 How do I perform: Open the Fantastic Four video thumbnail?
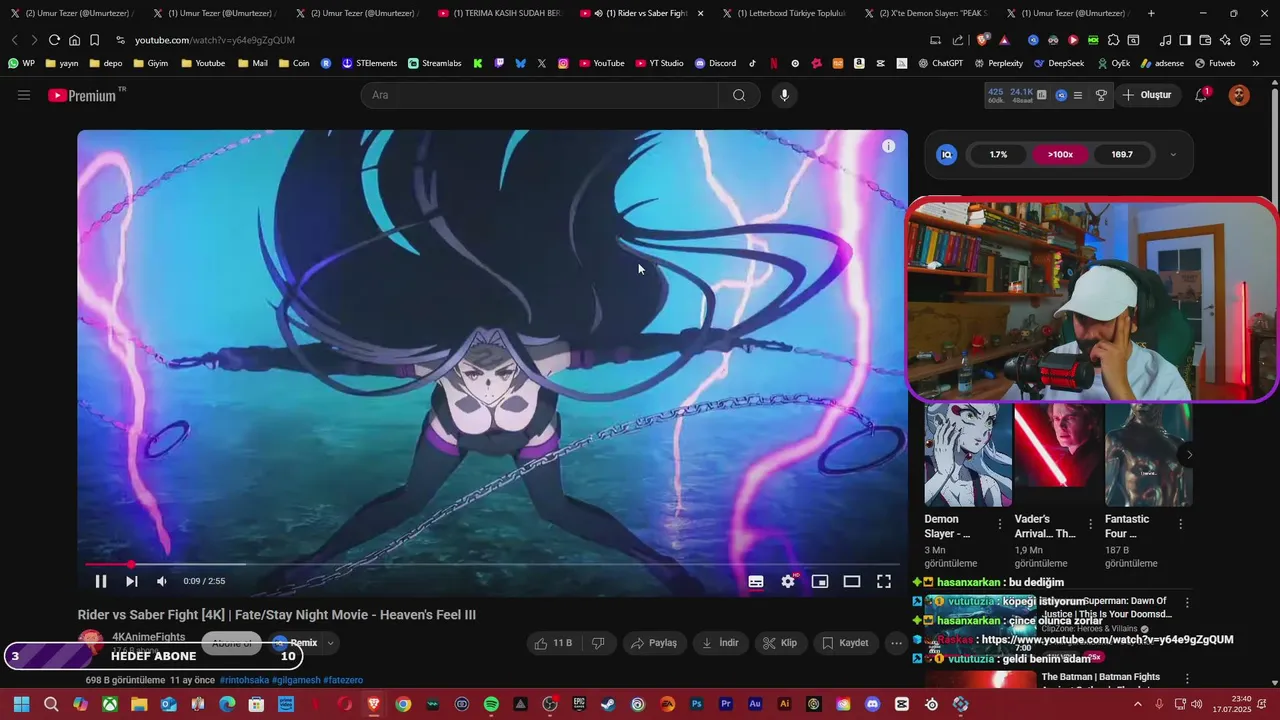pos(1148,455)
